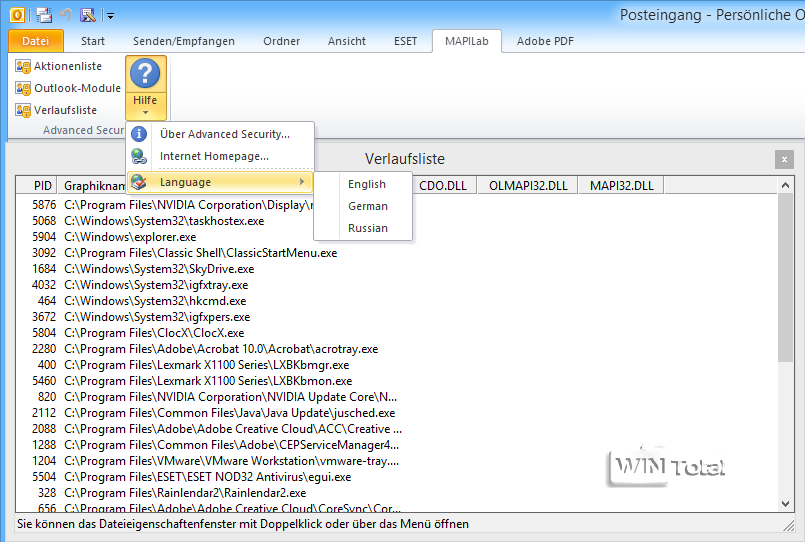
Task: Select German language option
Action: pos(363,206)
